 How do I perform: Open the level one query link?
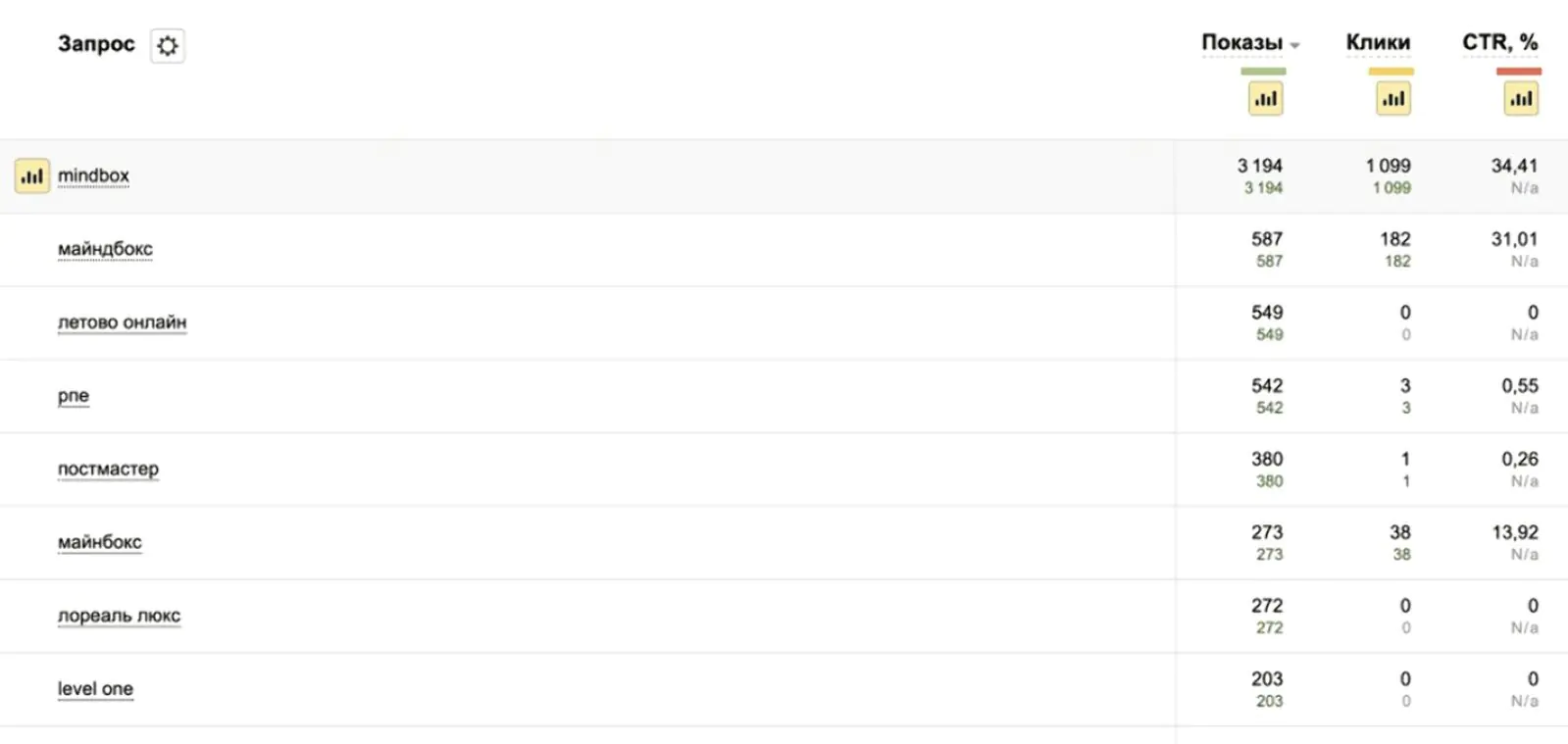click(95, 689)
